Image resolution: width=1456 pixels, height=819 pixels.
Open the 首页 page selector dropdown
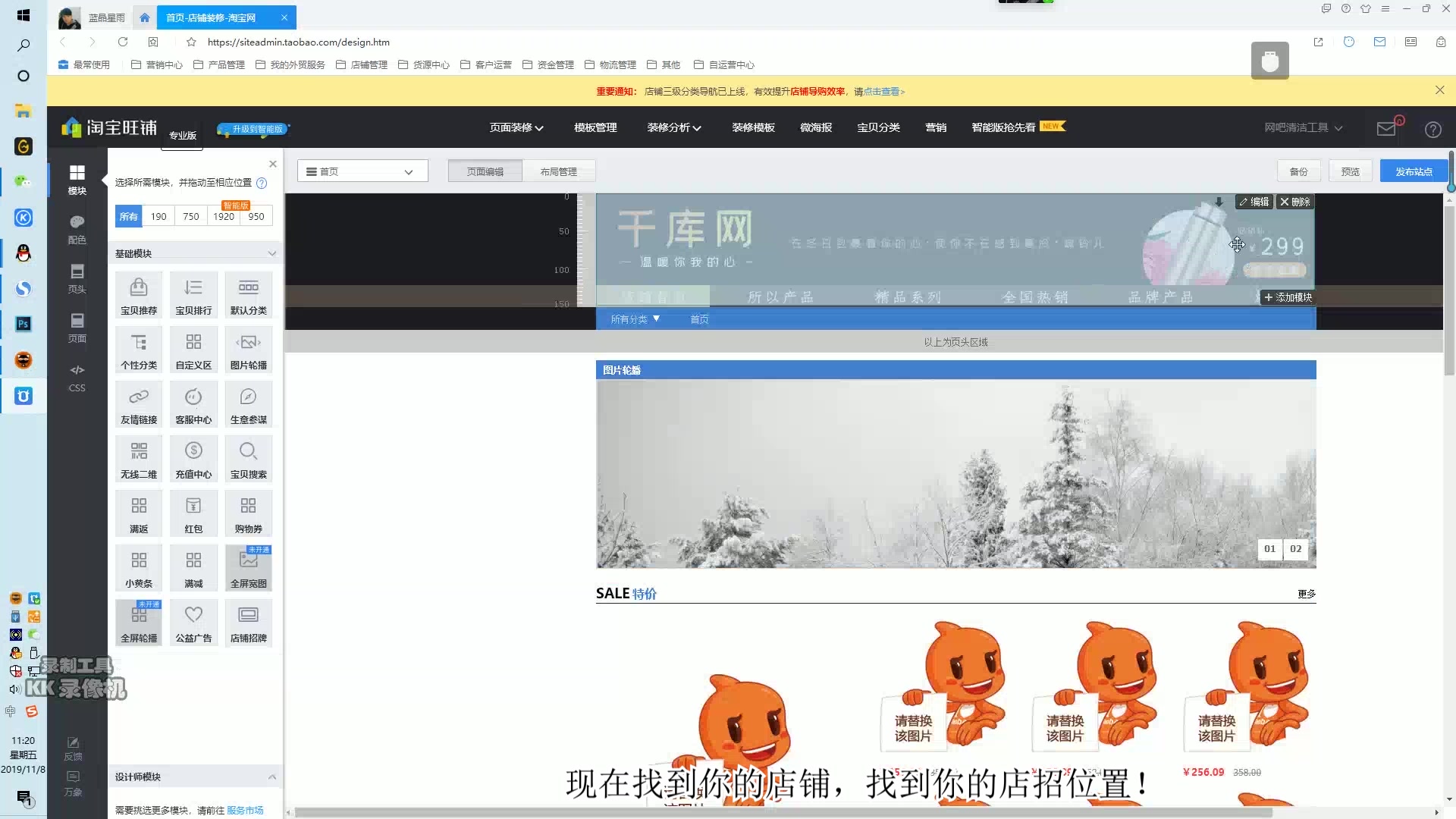[x=362, y=171]
